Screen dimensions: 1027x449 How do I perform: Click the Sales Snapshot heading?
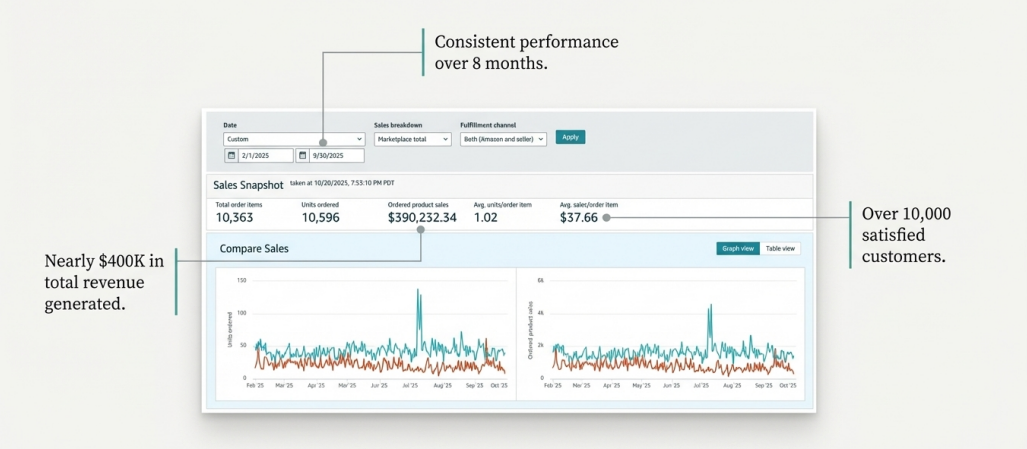[248, 185]
